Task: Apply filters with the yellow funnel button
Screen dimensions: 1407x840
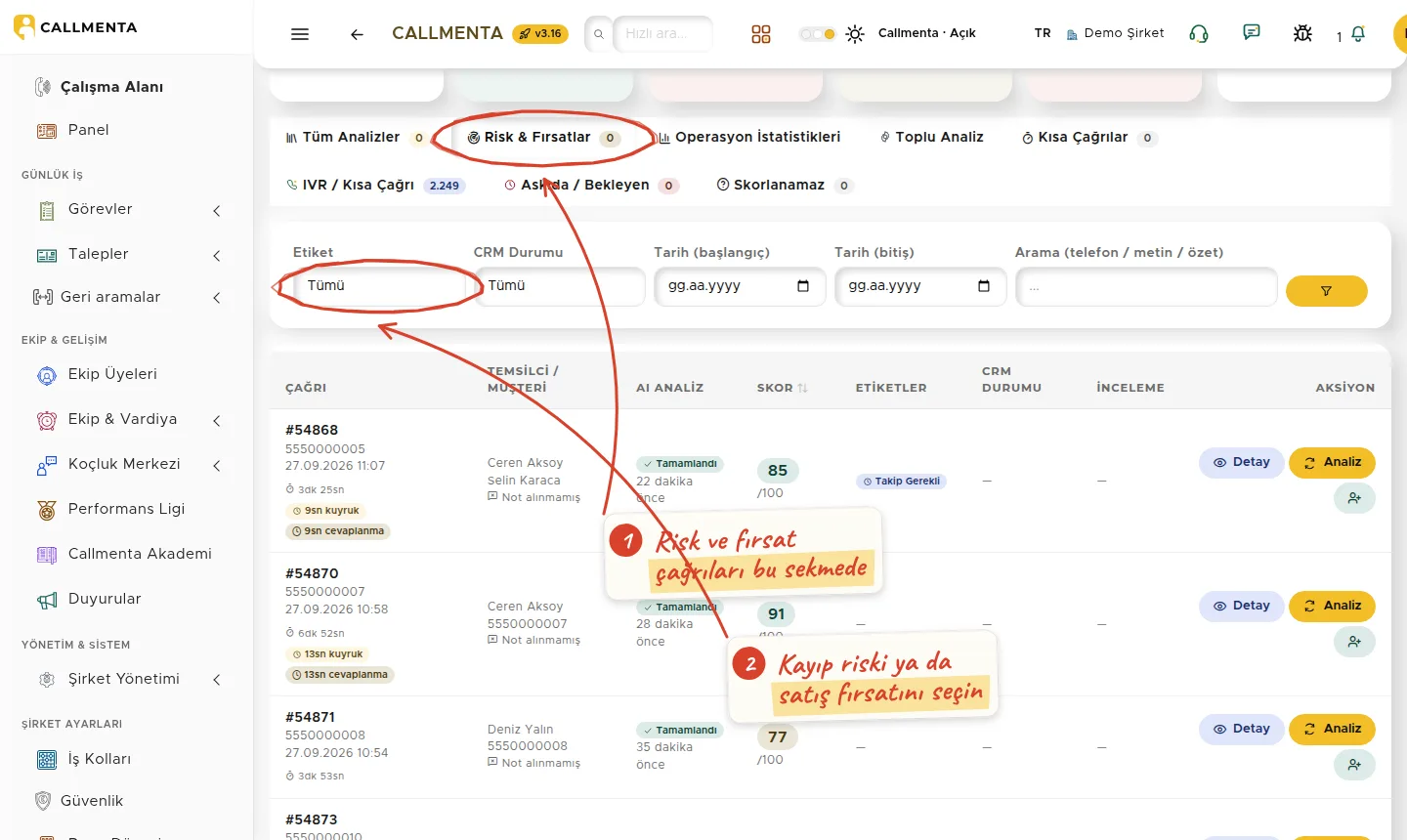Action: pos(1326,291)
